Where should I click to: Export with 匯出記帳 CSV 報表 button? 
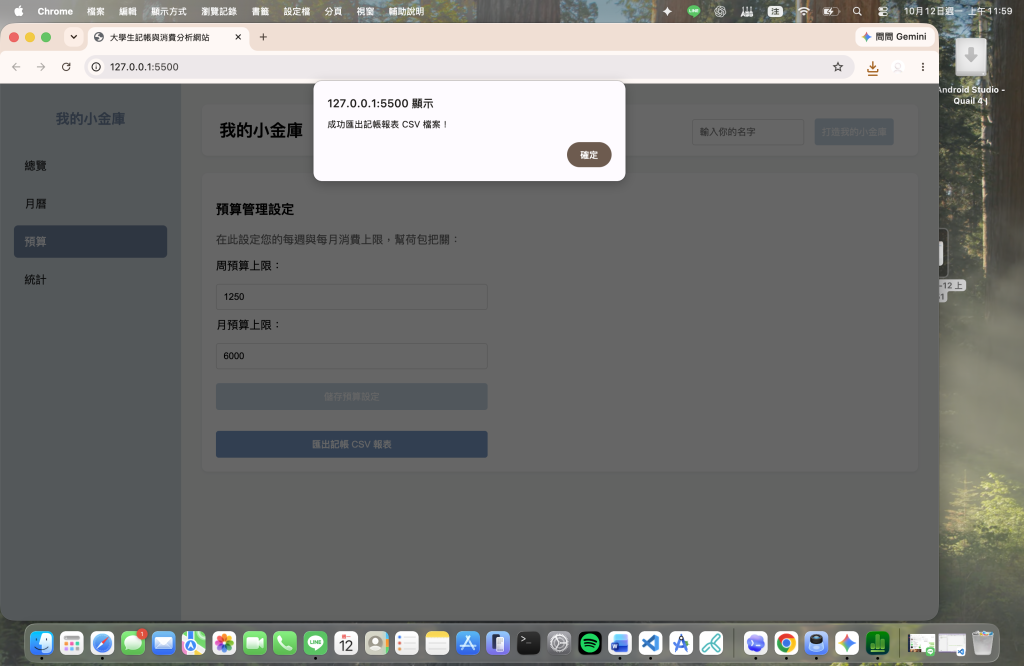point(351,444)
